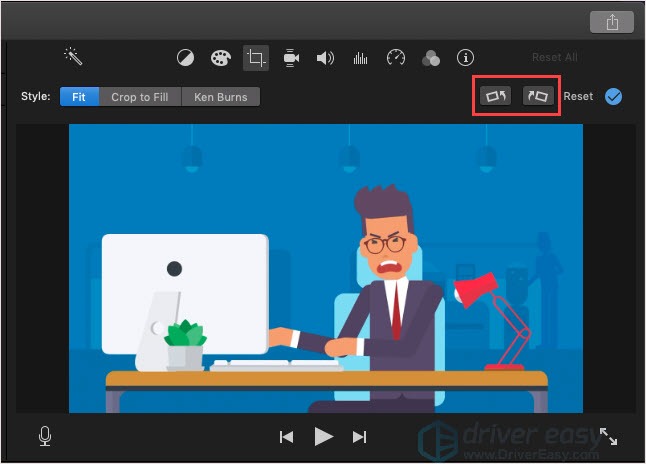Select the Crop to Fill style
Screen dimensions: 646x464
(x=140, y=97)
